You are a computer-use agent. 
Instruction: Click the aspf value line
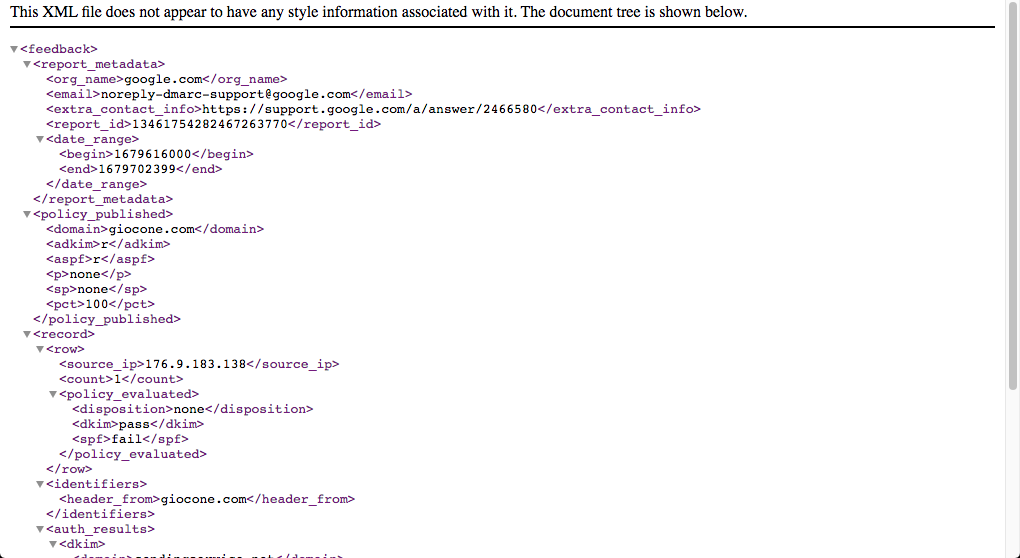[x=100, y=259]
